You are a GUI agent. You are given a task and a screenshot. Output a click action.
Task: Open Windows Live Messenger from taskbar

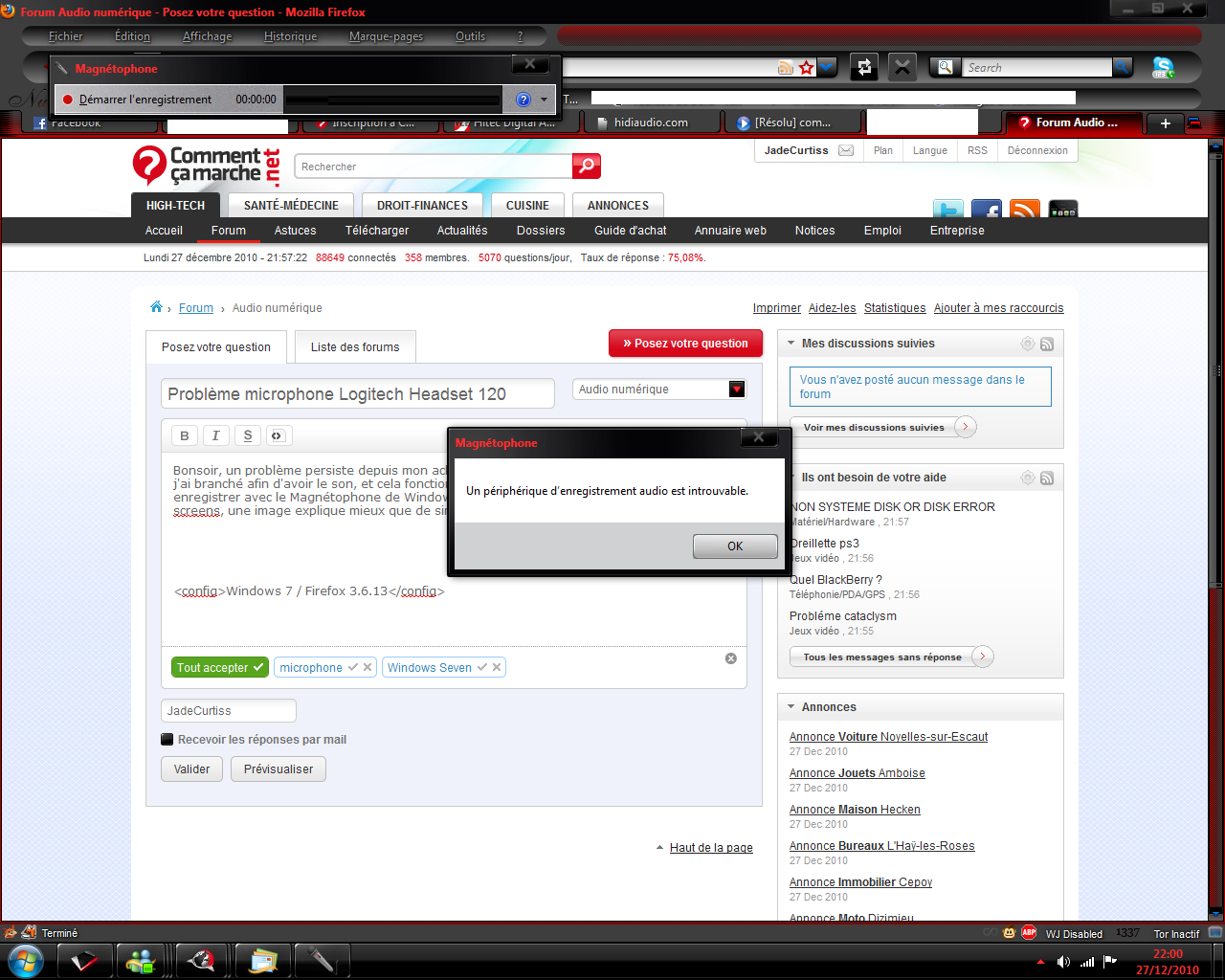coord(141,960)
